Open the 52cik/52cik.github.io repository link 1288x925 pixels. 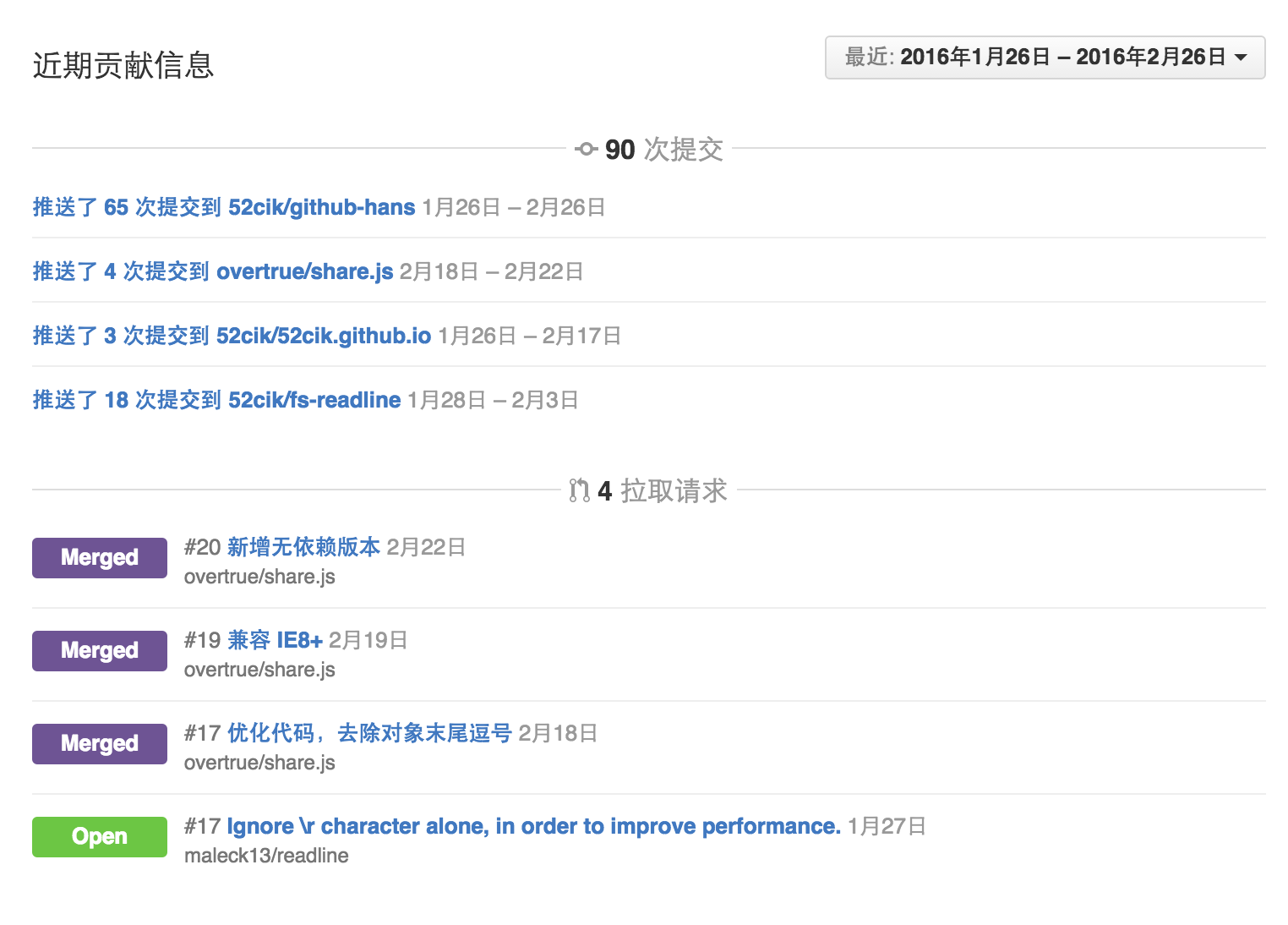point(325,336)
